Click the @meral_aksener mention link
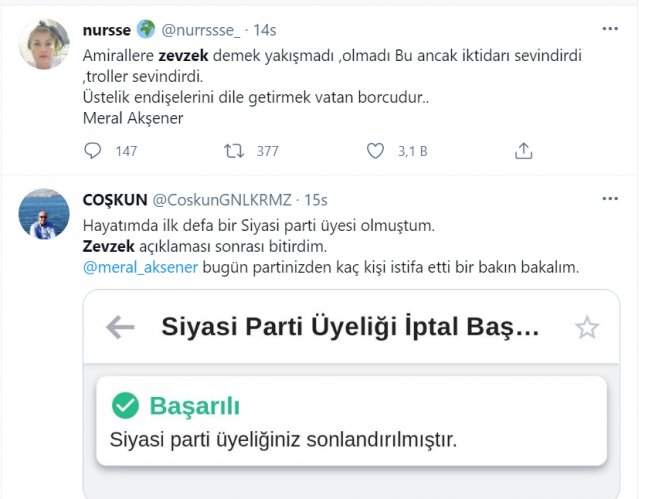652x499 pixels. click(x=141, y=267)
